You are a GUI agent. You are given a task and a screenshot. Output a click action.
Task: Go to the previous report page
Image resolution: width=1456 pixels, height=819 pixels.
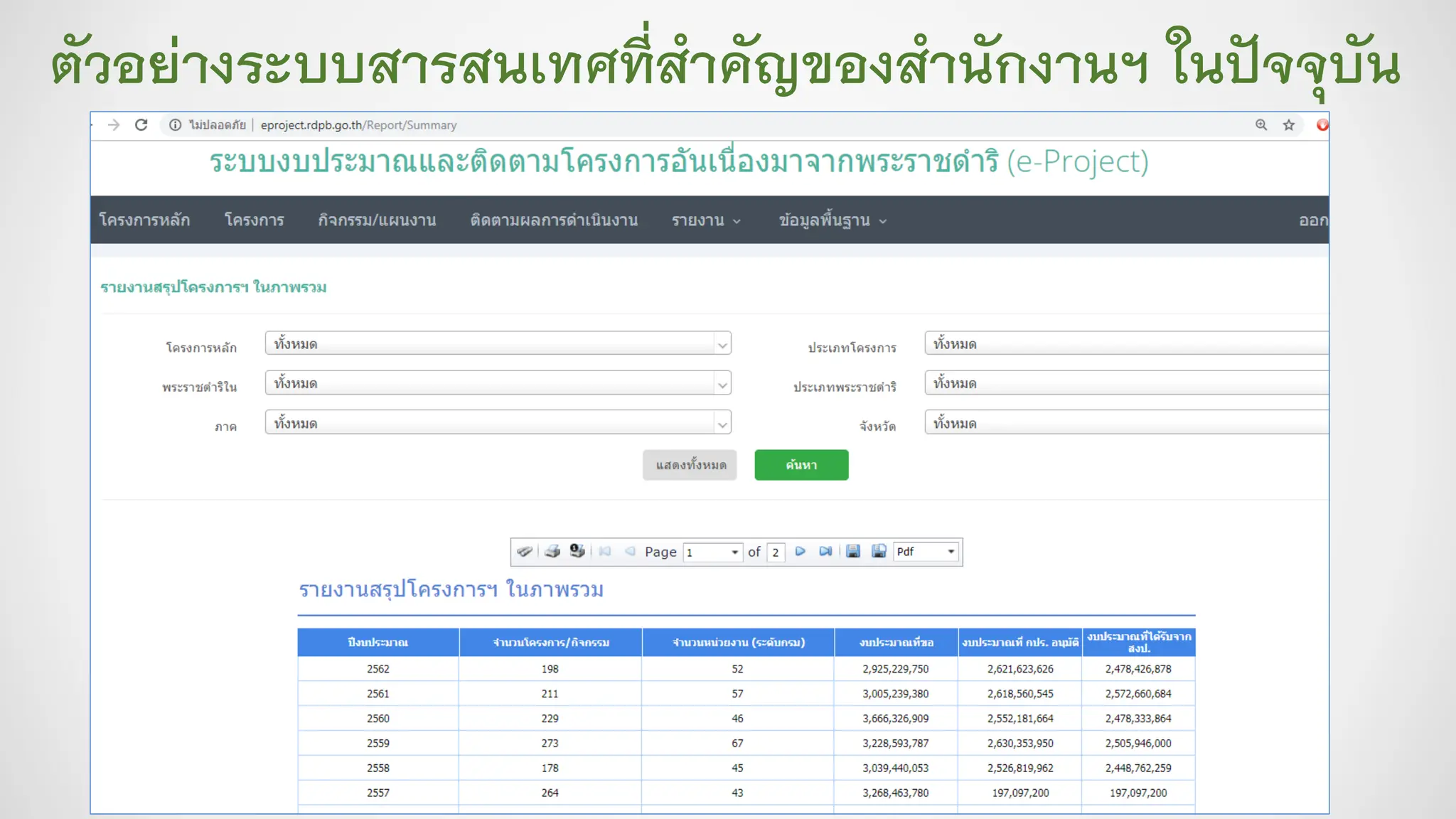630,552
